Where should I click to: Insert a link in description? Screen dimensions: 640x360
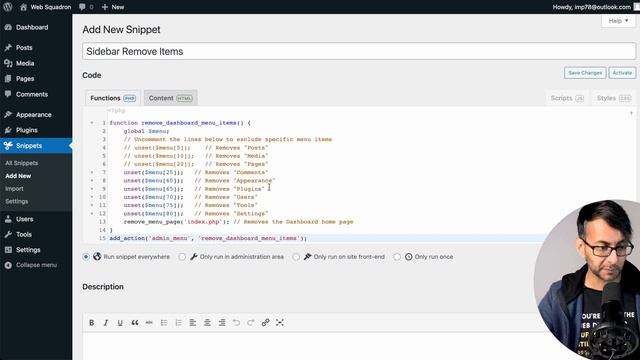(265, 322)
